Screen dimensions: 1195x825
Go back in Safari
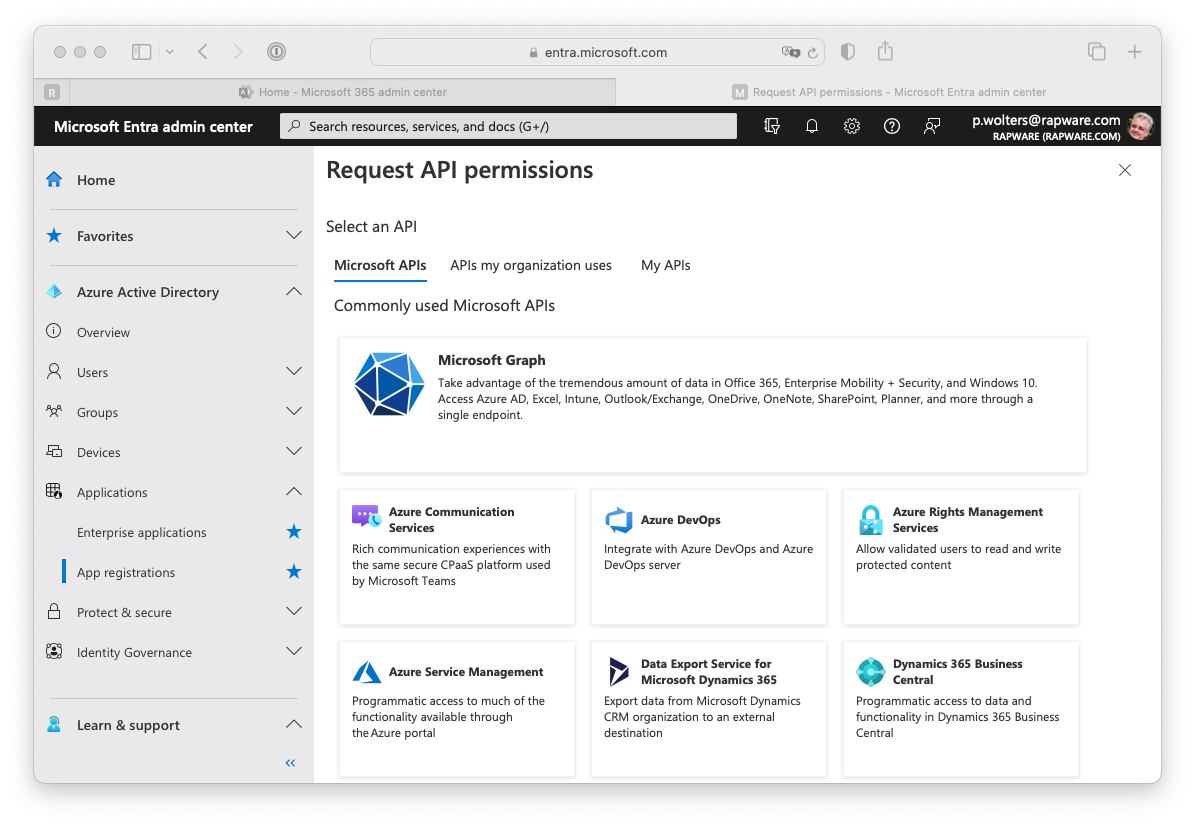pos(203,52)
